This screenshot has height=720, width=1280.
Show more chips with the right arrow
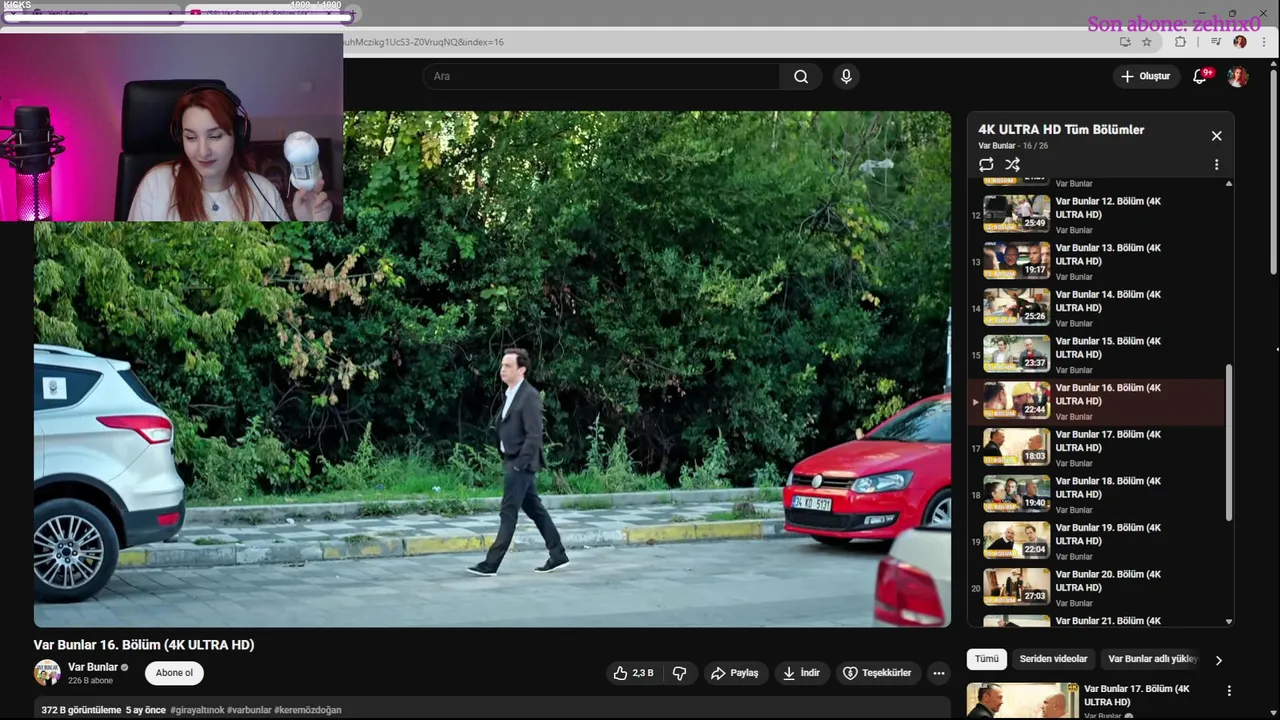point(1218,660)
